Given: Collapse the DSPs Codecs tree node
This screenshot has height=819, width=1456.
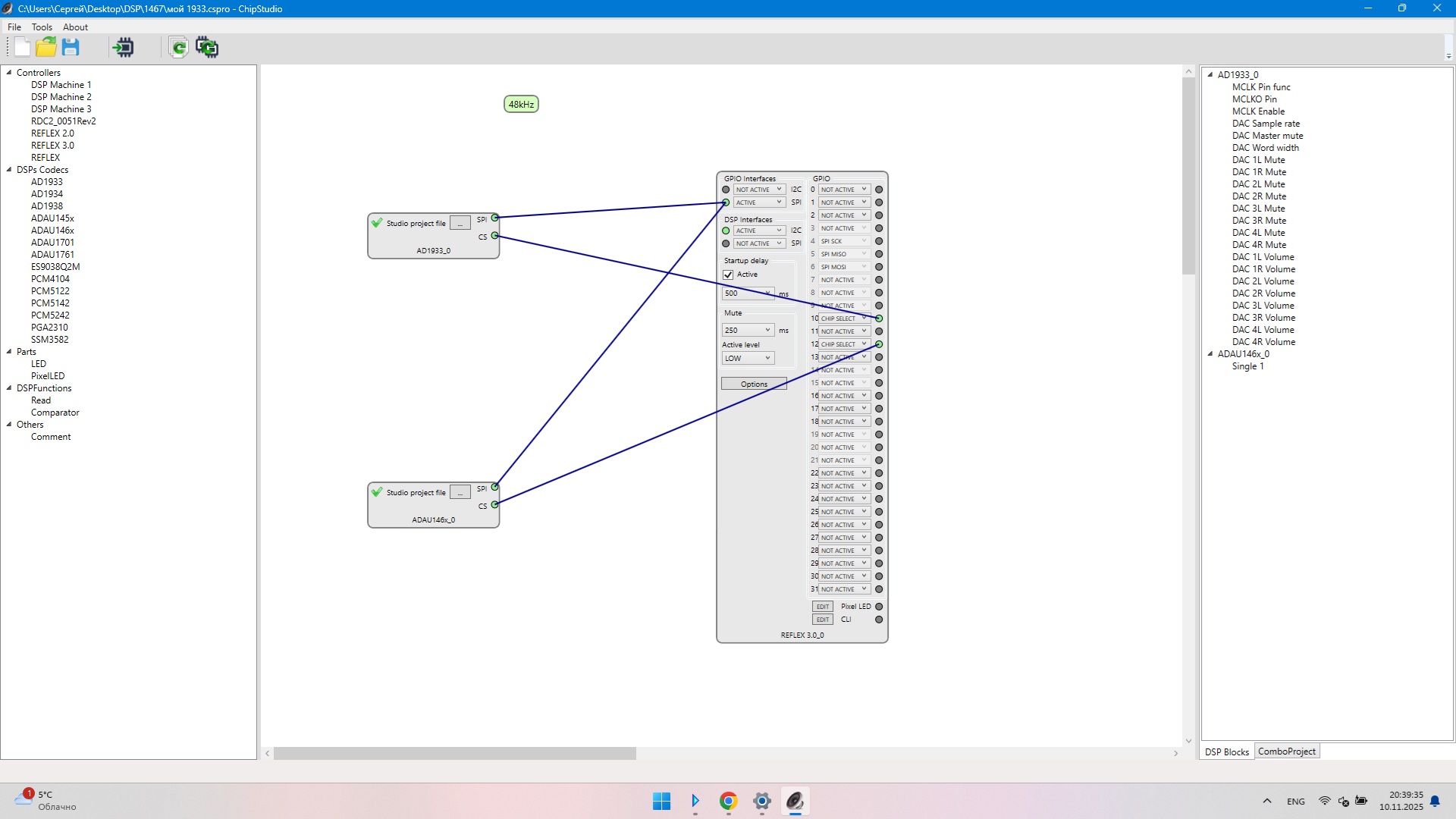Looking at the screenshot, I should point(9,170).
